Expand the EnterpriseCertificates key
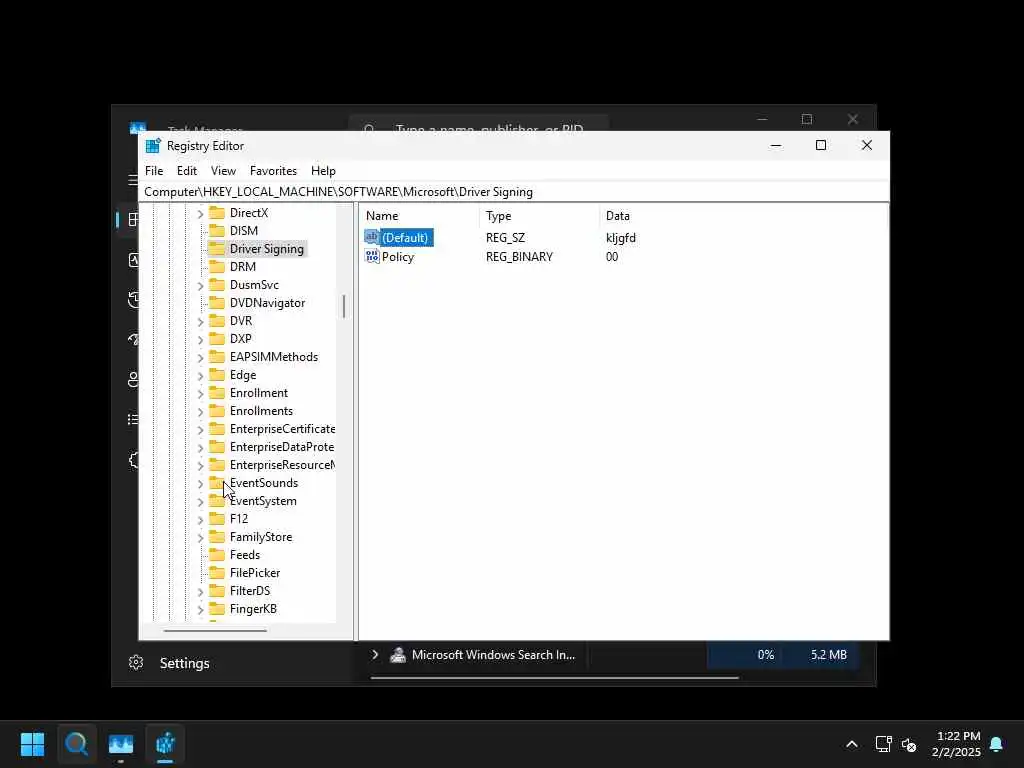 click(200, 430)
